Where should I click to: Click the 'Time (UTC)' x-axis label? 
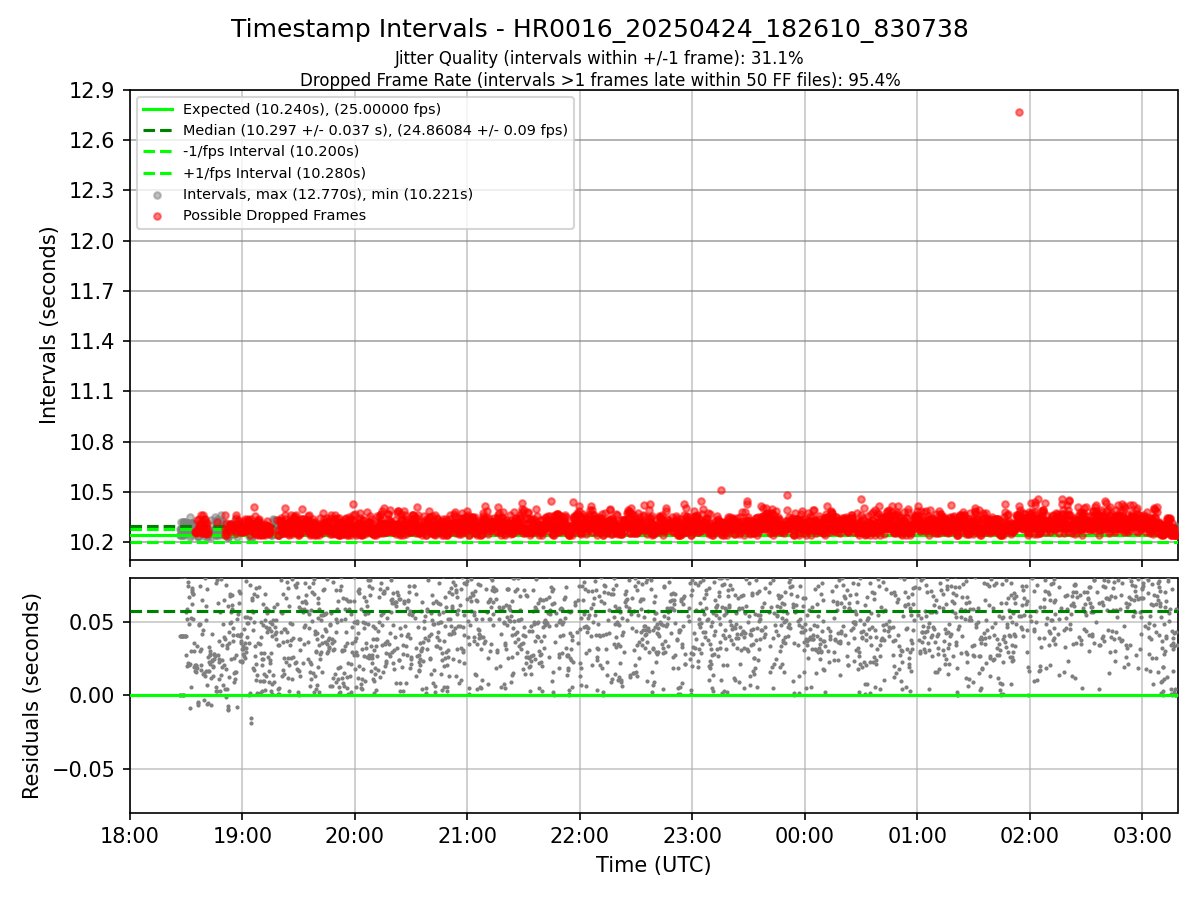point(654,865)
